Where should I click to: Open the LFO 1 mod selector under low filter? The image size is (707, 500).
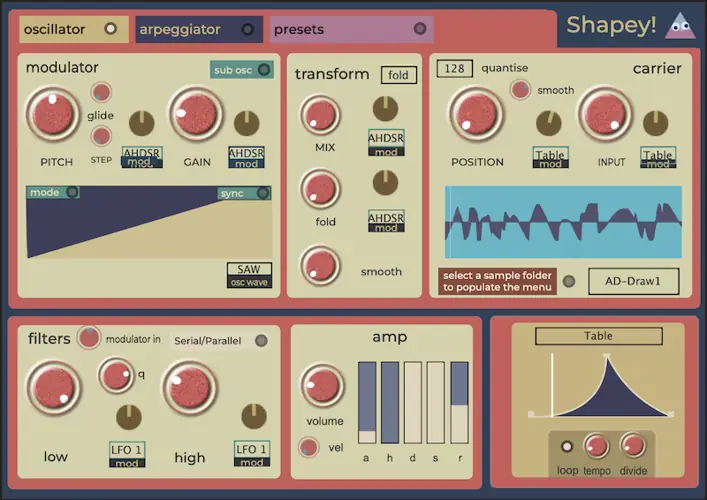point(127,454)
